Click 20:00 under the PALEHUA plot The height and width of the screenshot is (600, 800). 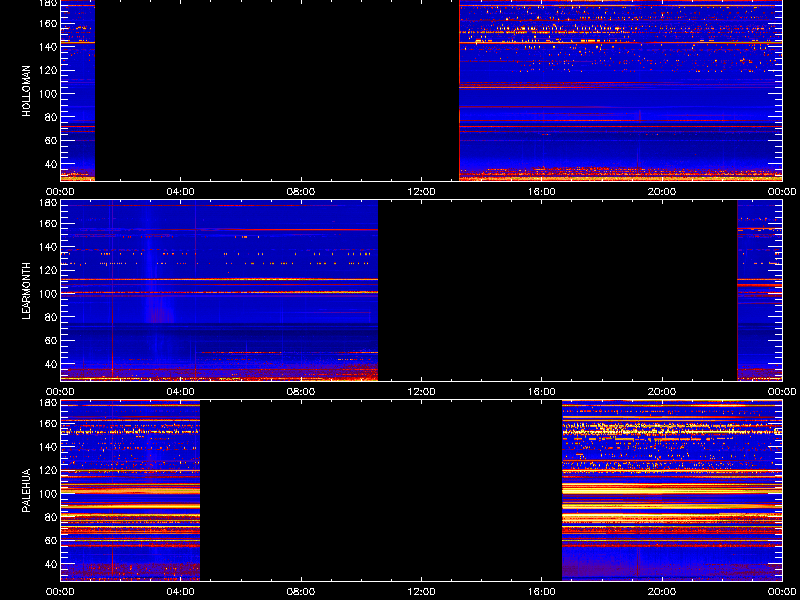662,592
